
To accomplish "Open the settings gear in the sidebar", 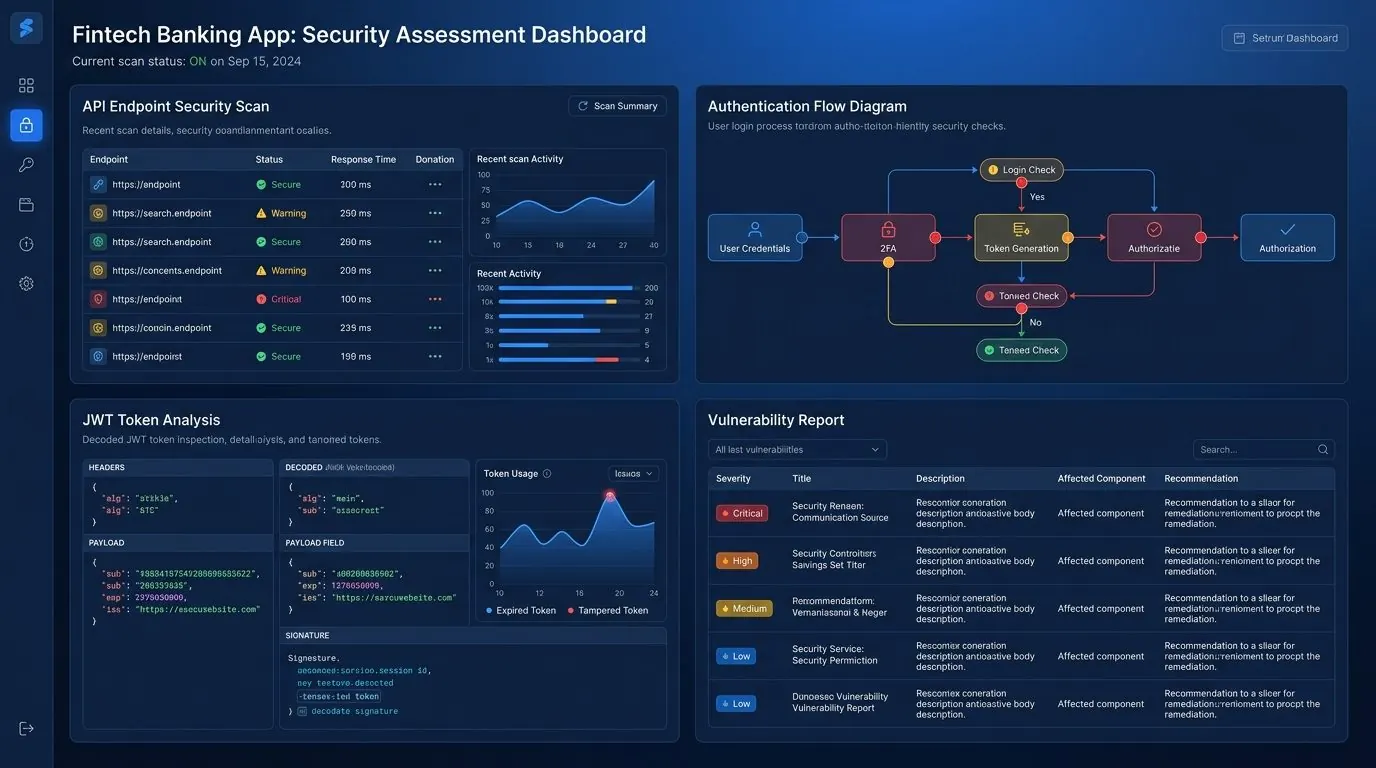I will click(x=26, y=284).
